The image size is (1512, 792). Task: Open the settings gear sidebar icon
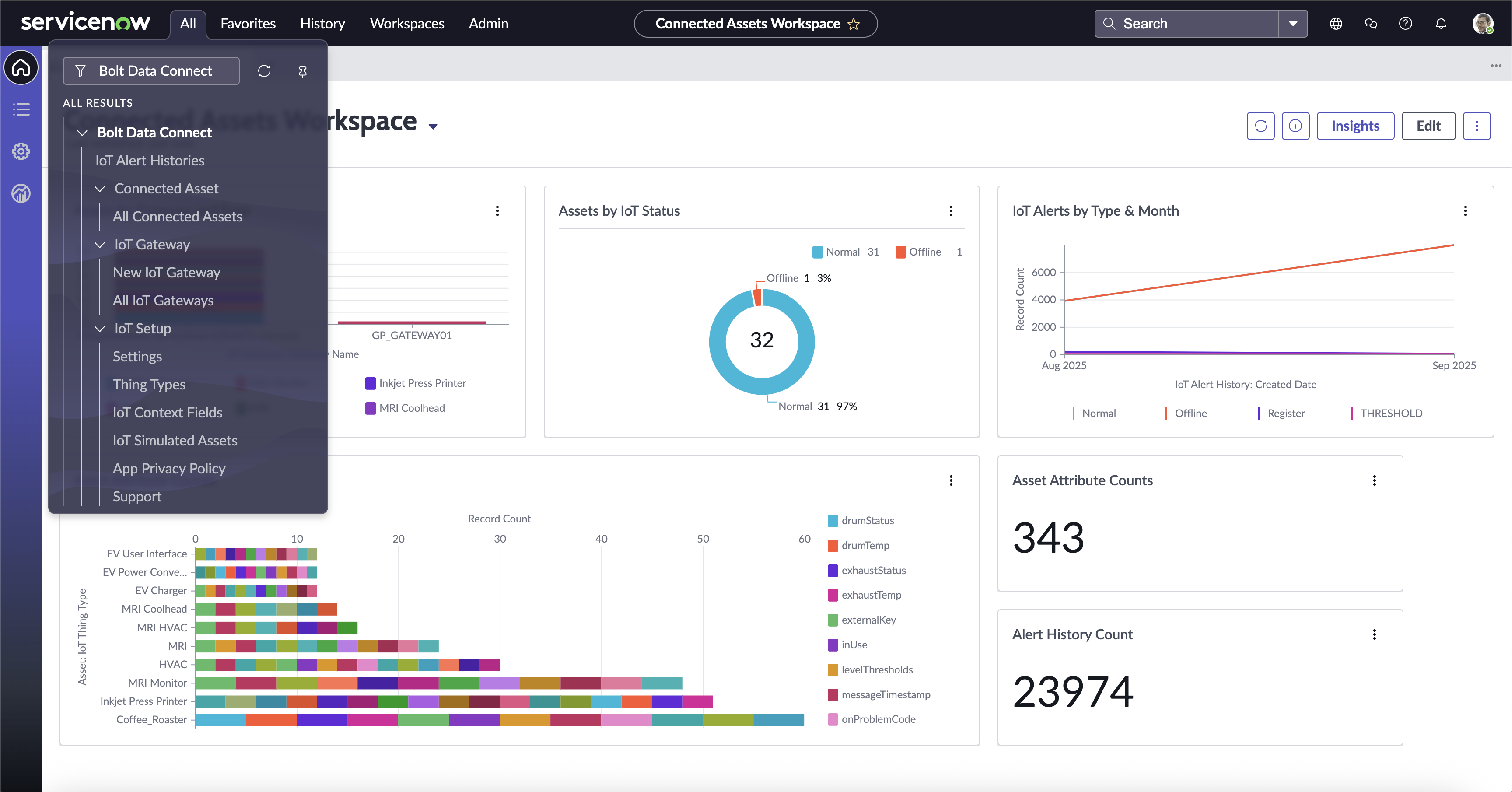(x=21, y=151)
